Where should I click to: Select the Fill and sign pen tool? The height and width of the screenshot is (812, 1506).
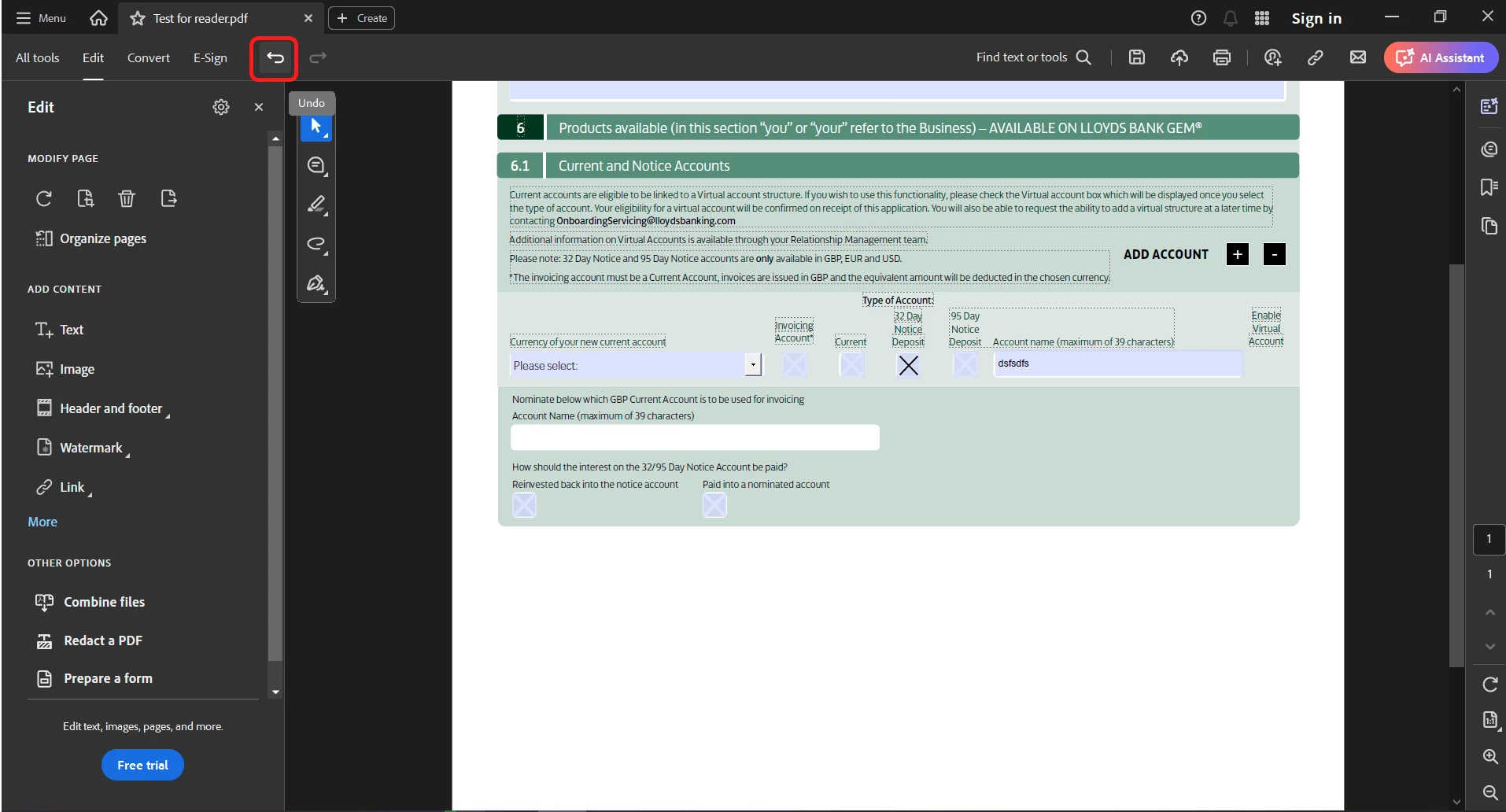tap(316, 283)
